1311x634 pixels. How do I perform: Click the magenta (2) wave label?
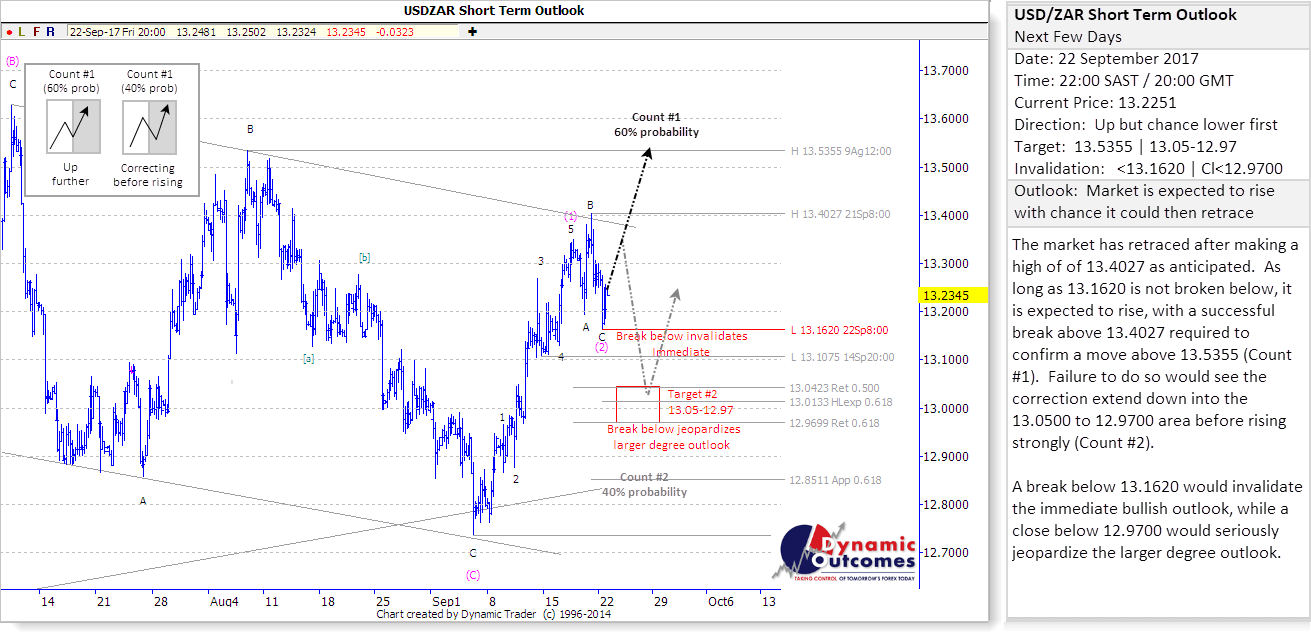click(x=602, y=347)
